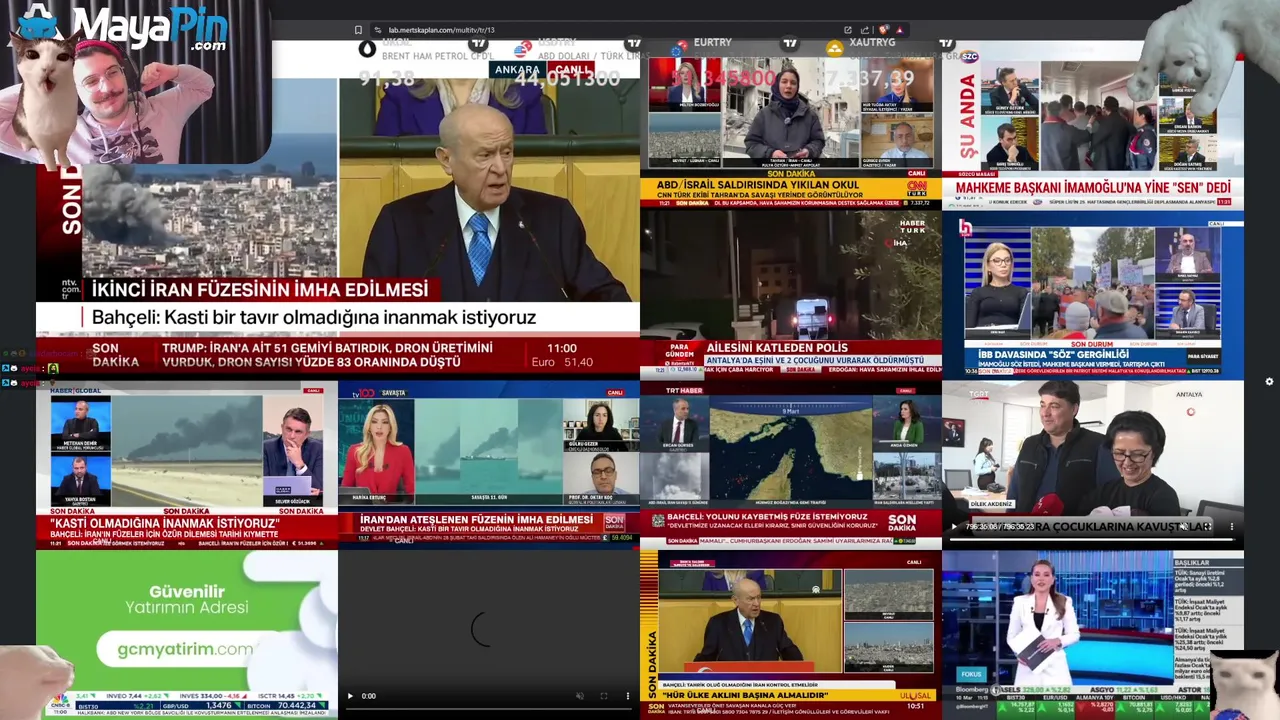Select the tv100 İran'dan Ateşlenen Füze tile
Image resolution: width=1280 pixels, height=720 pixels.
point(489,464)
